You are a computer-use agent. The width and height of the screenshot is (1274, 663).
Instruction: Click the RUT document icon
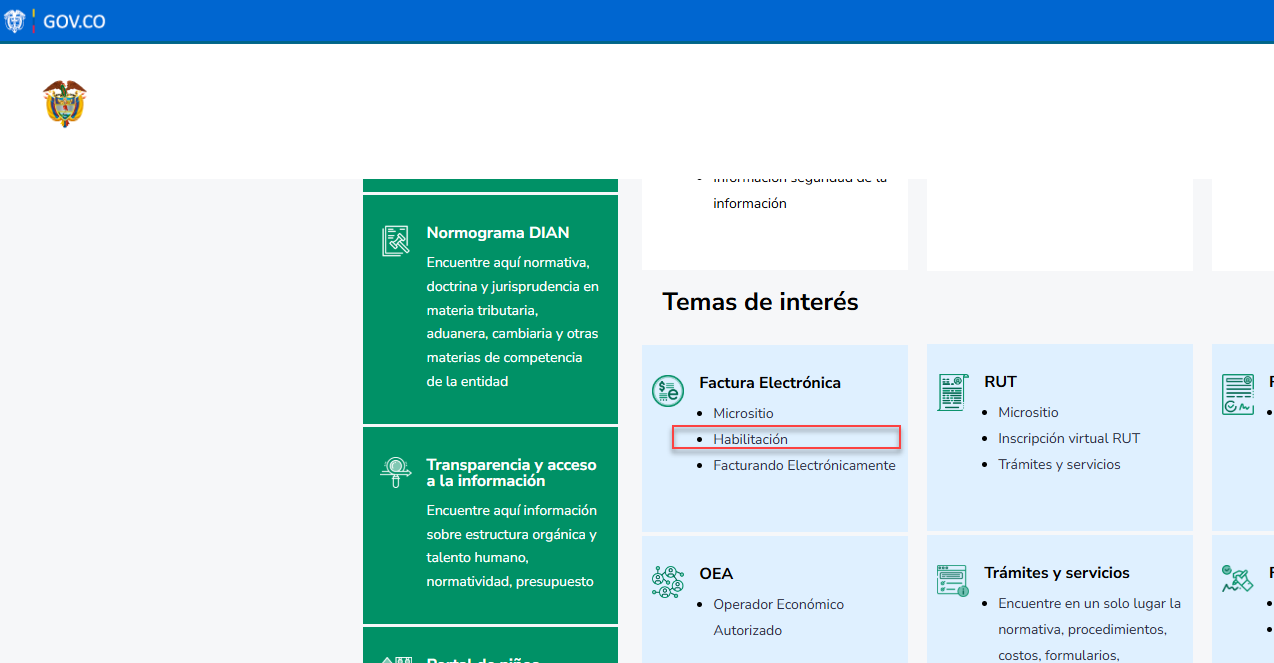point(953,392)
